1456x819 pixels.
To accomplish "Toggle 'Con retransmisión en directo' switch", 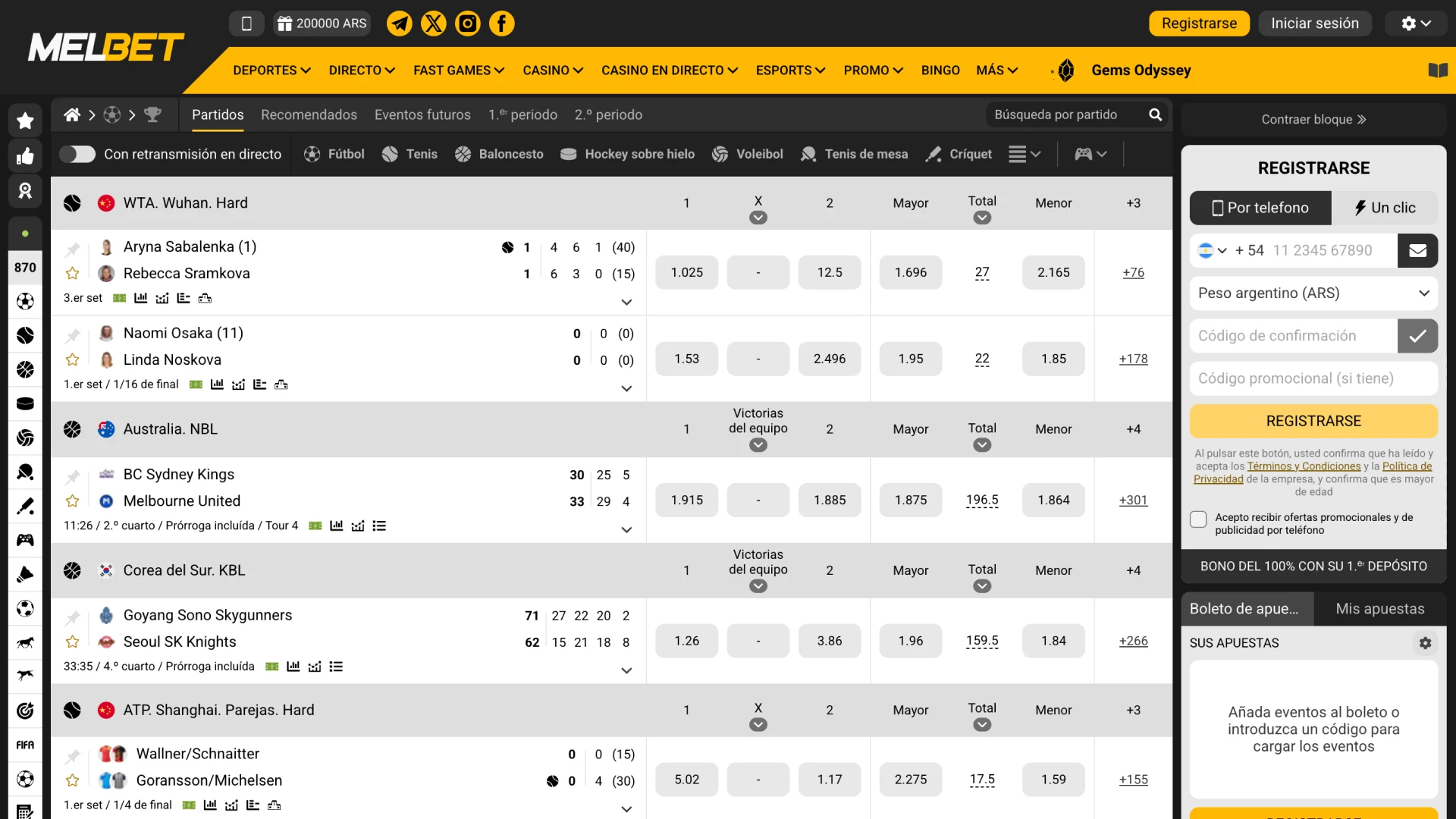I will 77,154.
